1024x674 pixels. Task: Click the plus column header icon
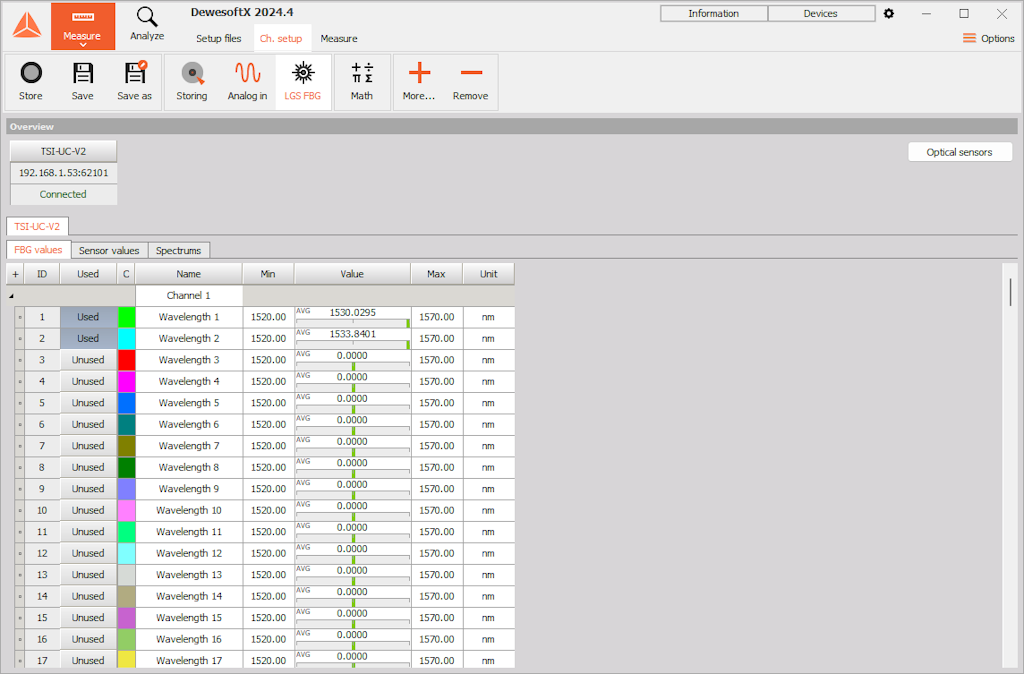click(16, 274)
